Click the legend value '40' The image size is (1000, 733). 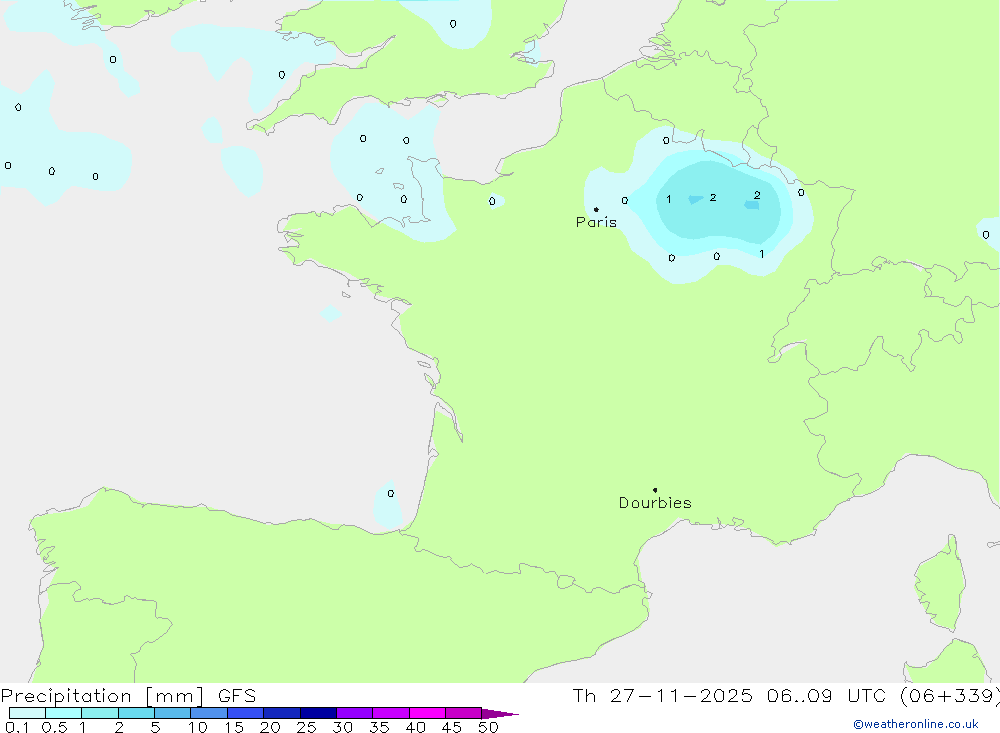[x=415, y=727]
